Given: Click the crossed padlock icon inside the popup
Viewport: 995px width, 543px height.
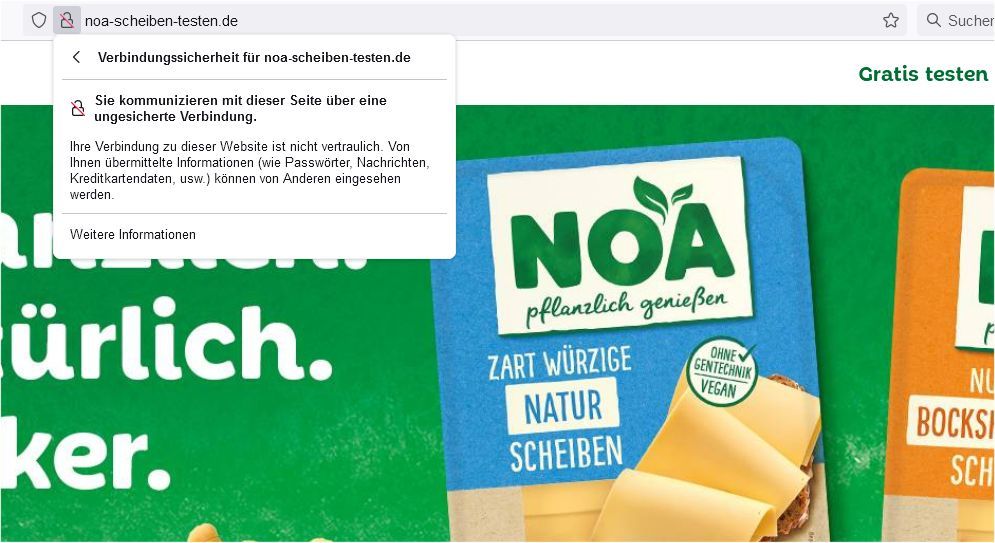Looking at the screenshot, I should (x=77, y=108).
